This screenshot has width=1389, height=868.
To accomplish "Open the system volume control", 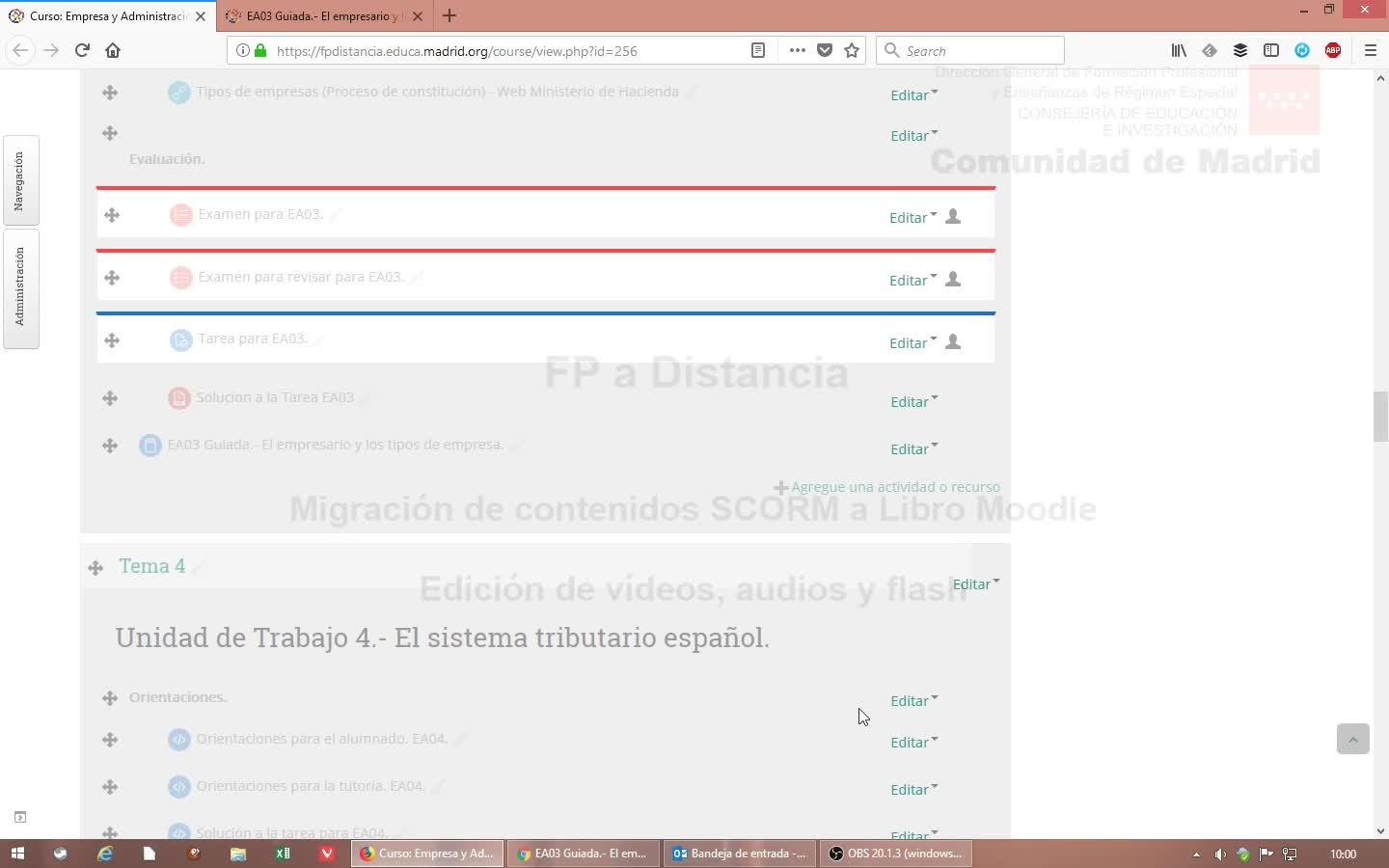I will (1220, 854).
